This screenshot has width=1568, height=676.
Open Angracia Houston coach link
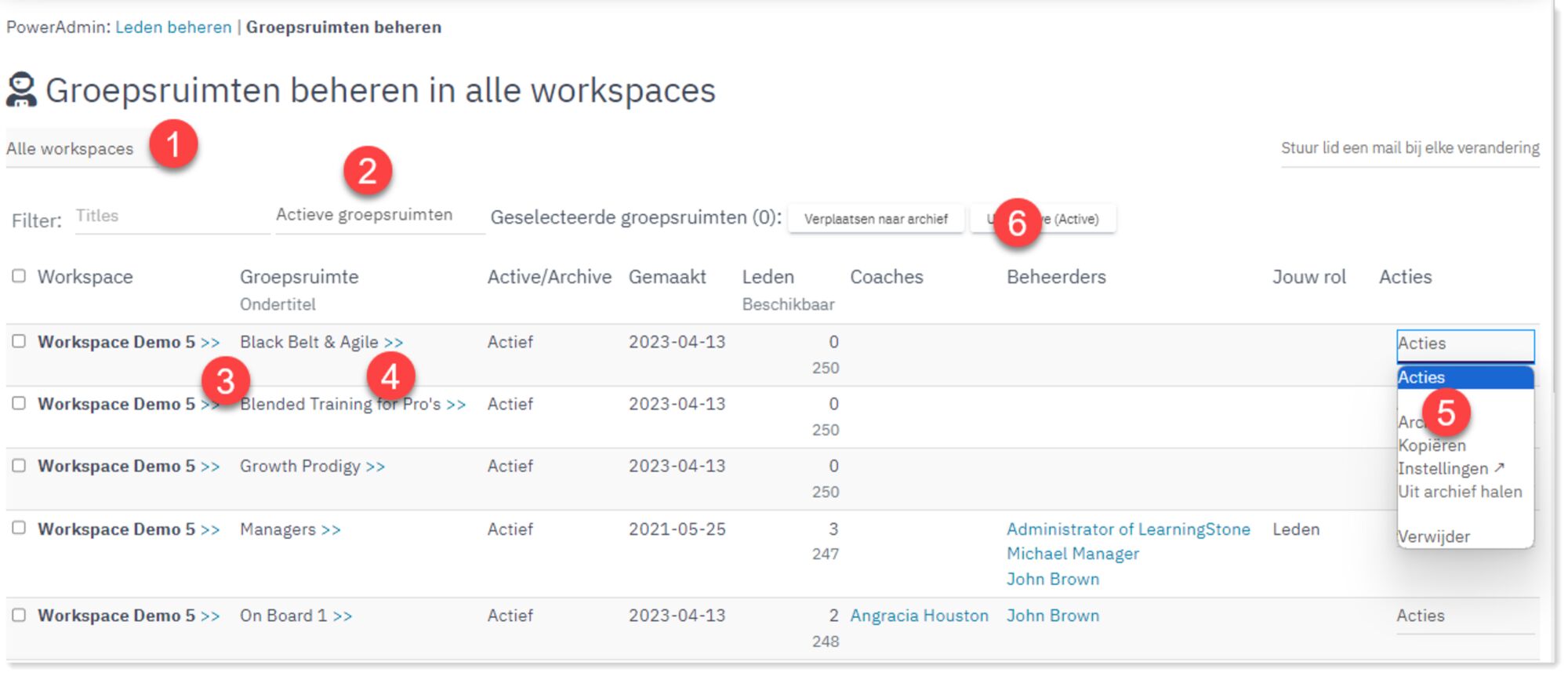click(x=919, y=616)
